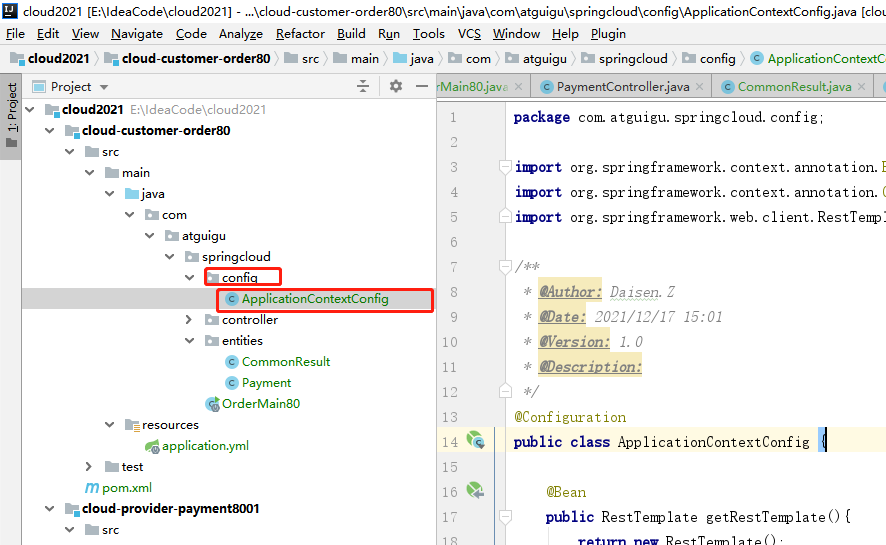Screen dimensions: 886x545
Task: Click springcloud breadcrumb in navigation bar
Action: coord(624,59)
